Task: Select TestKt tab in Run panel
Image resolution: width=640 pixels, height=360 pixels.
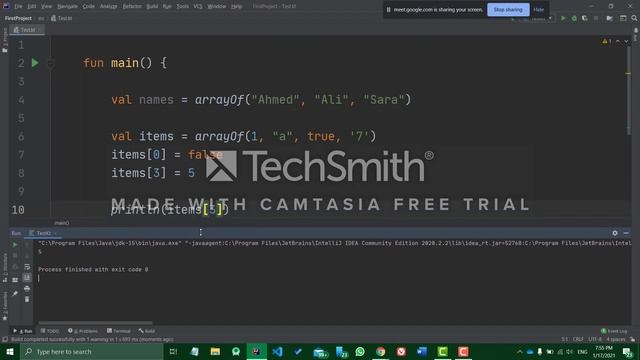Action: (x=42, y=233)
